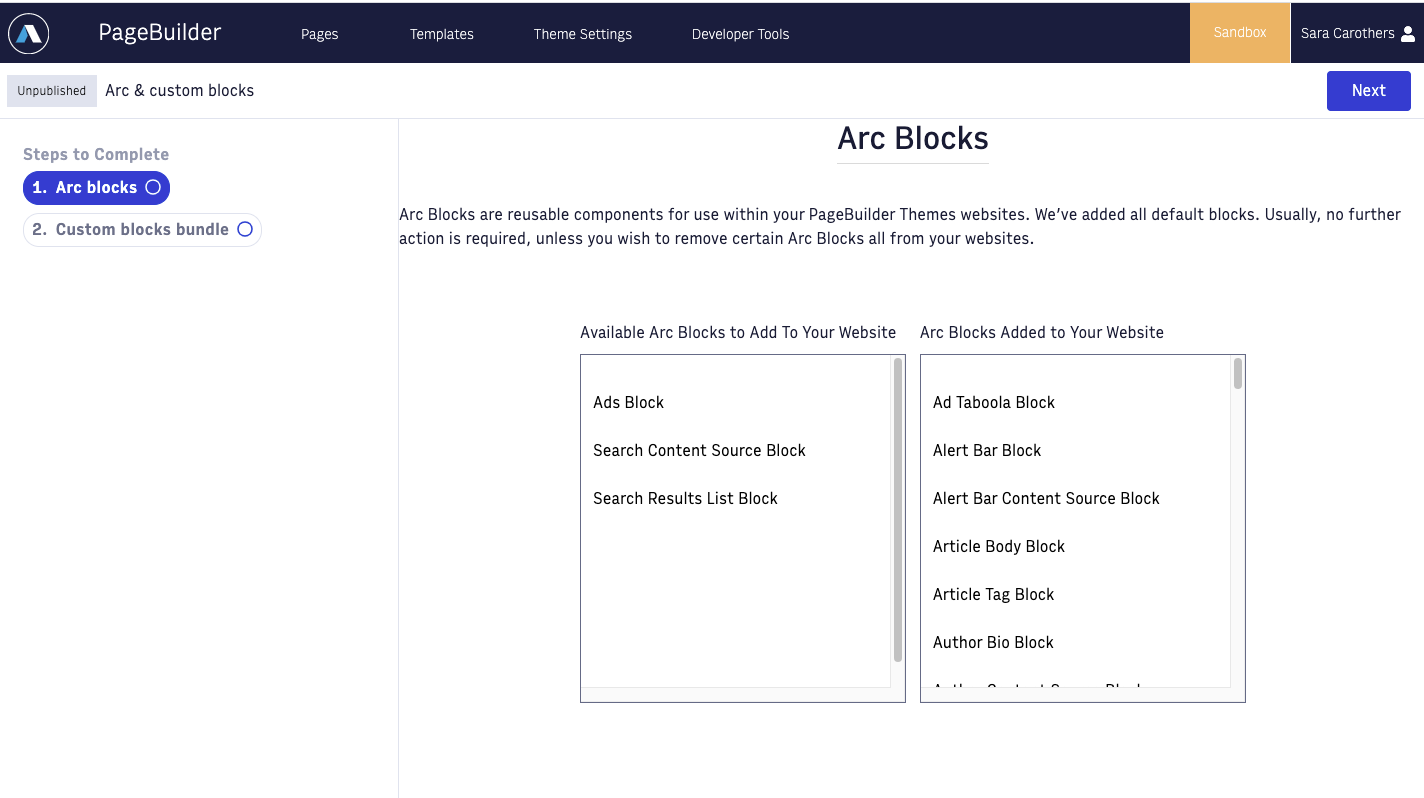Click the Unpublished status badge
This screenshot has height=798, width=1424.
coord(52,91)
